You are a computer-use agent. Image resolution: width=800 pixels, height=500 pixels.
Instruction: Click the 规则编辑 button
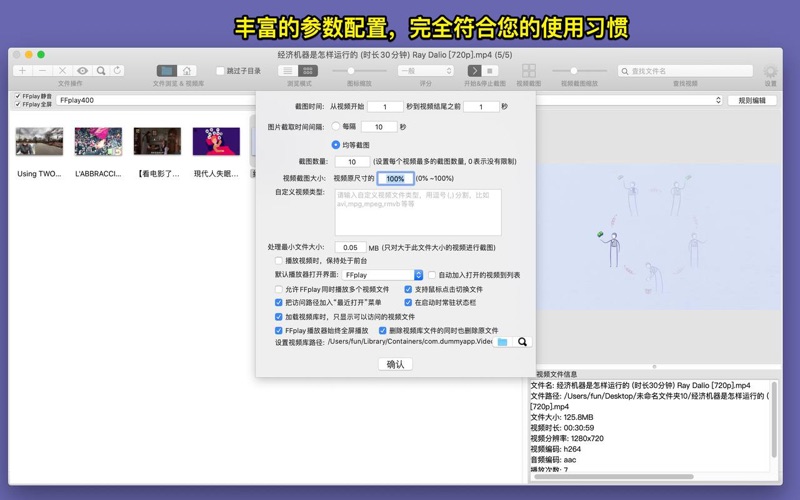[x=752, y=101]
